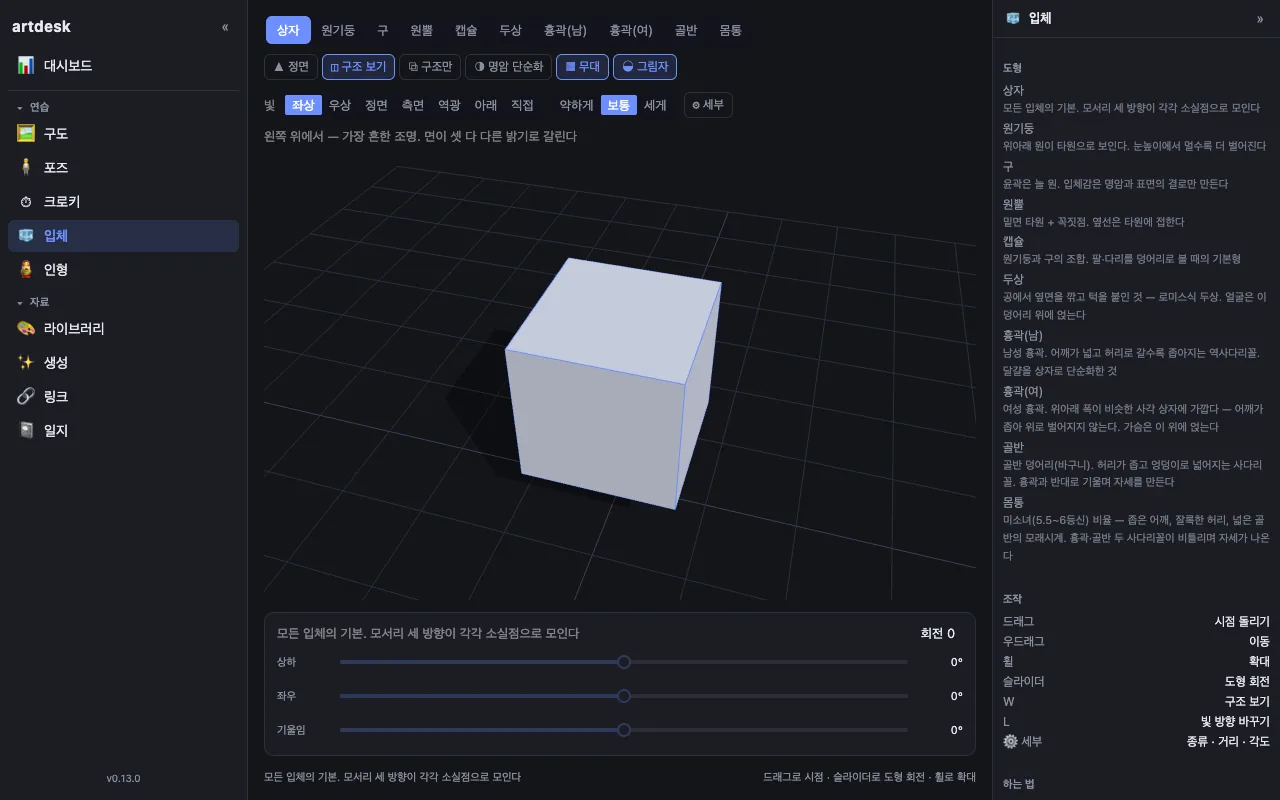1280x800 pixels.
Task: Toggle 구조만 structure-only mode
Action: point(430,67)
